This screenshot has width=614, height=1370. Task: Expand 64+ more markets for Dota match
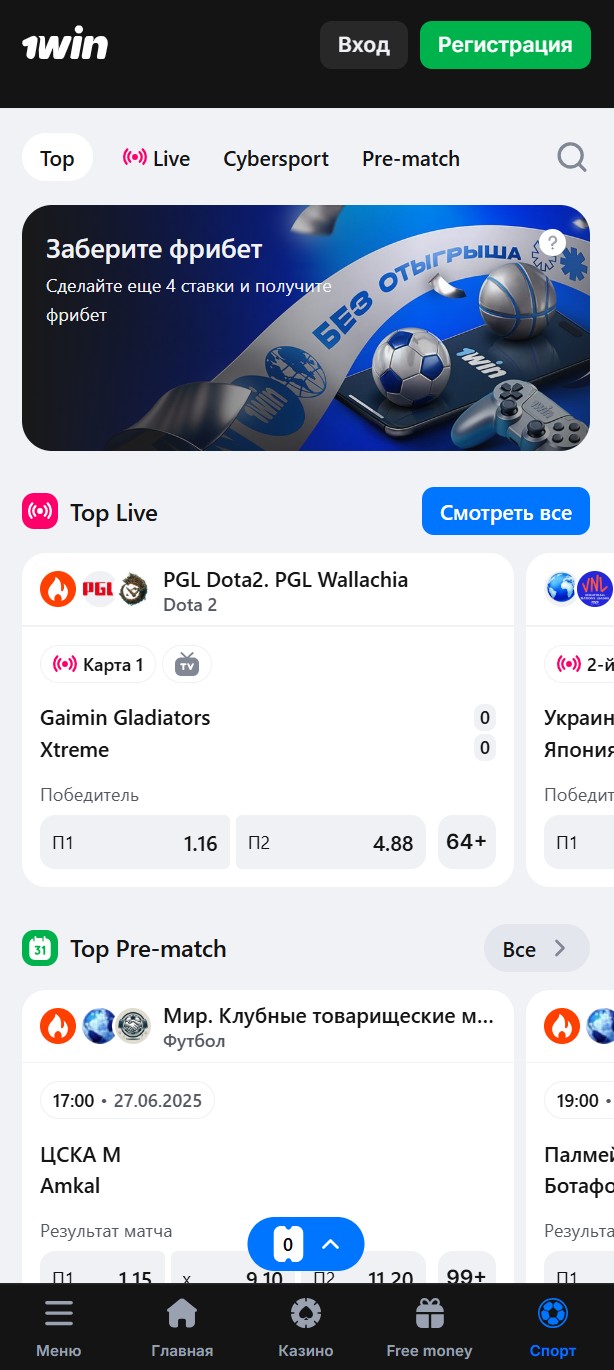point(467,843)
